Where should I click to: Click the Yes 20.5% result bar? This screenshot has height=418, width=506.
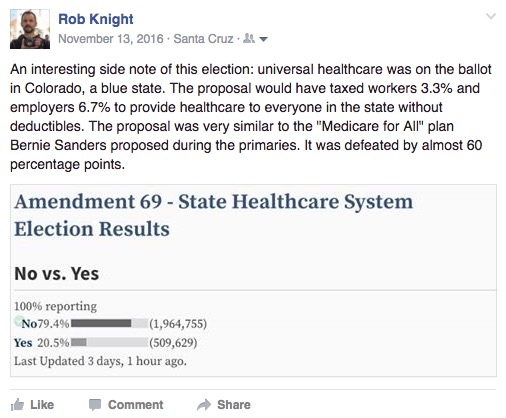(109, 342)
